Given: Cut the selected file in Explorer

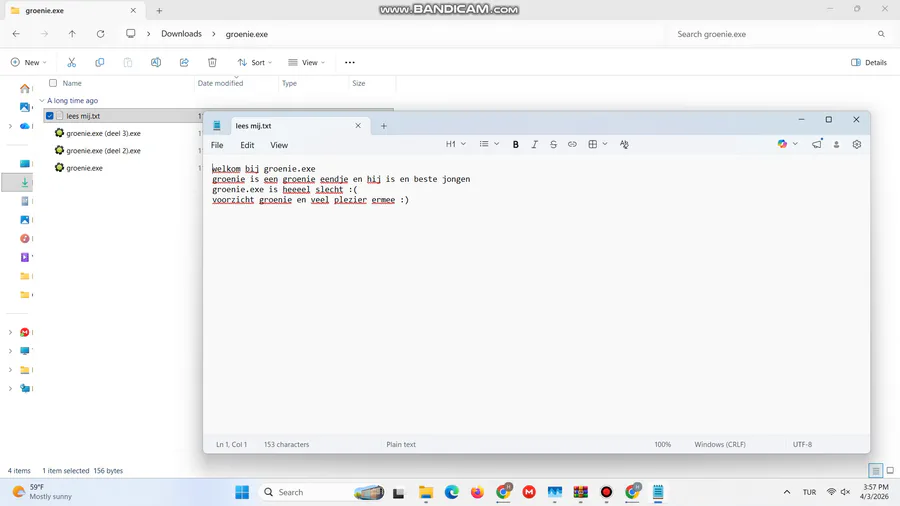Looking at the screenshot, I should pyautogui.click(x=71, y=63).
